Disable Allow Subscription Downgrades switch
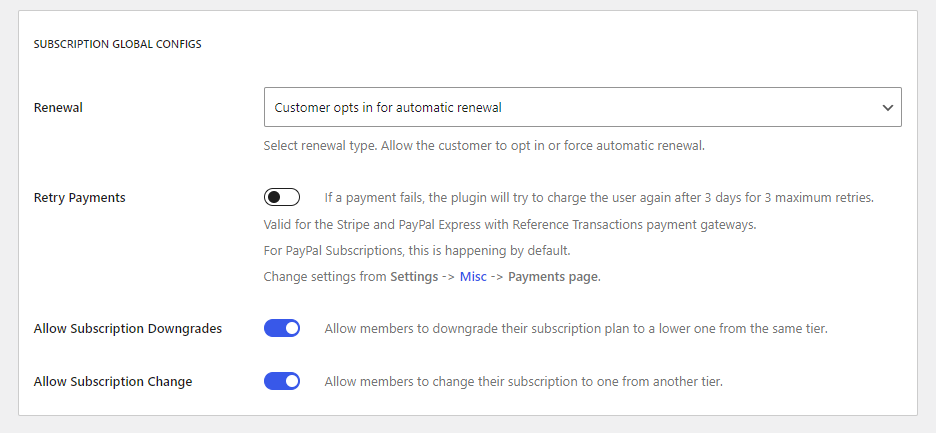The image size is (936, 433). 282,328
